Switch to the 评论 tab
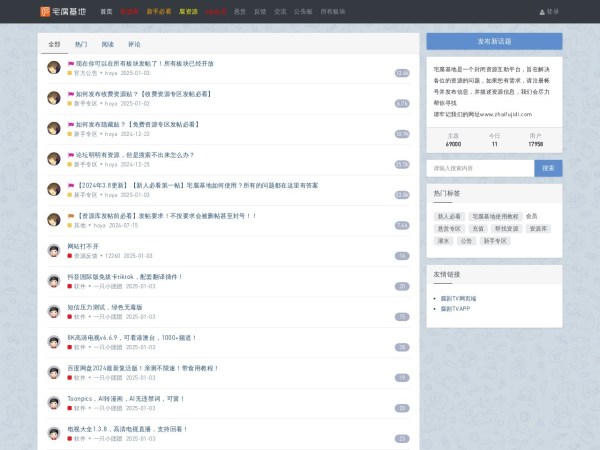600x450 pixels. (x=134, y=45)
